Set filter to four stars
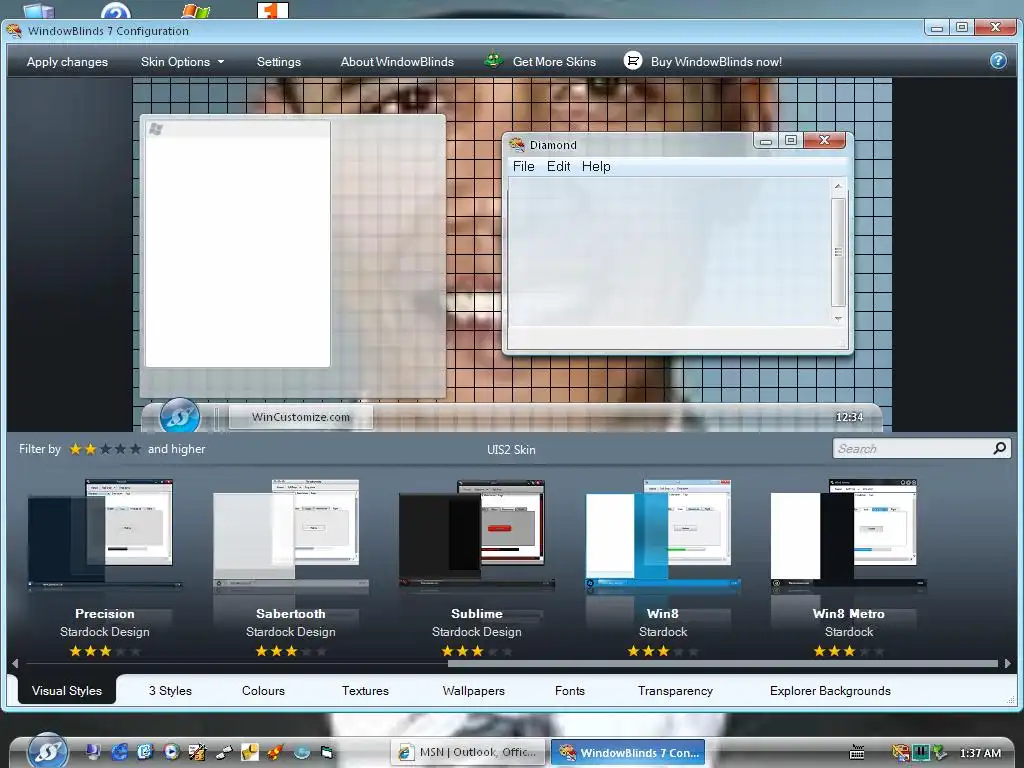Screen dimensions: 1024x768 (x=120, y=449)
